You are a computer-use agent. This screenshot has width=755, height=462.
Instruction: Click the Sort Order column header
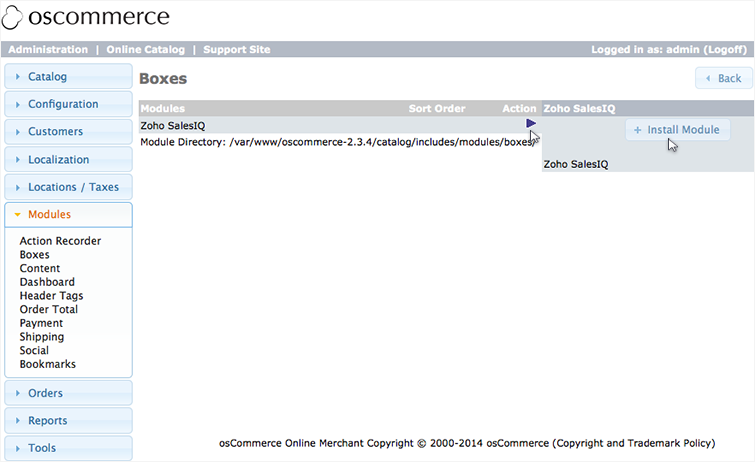point(437,108)
